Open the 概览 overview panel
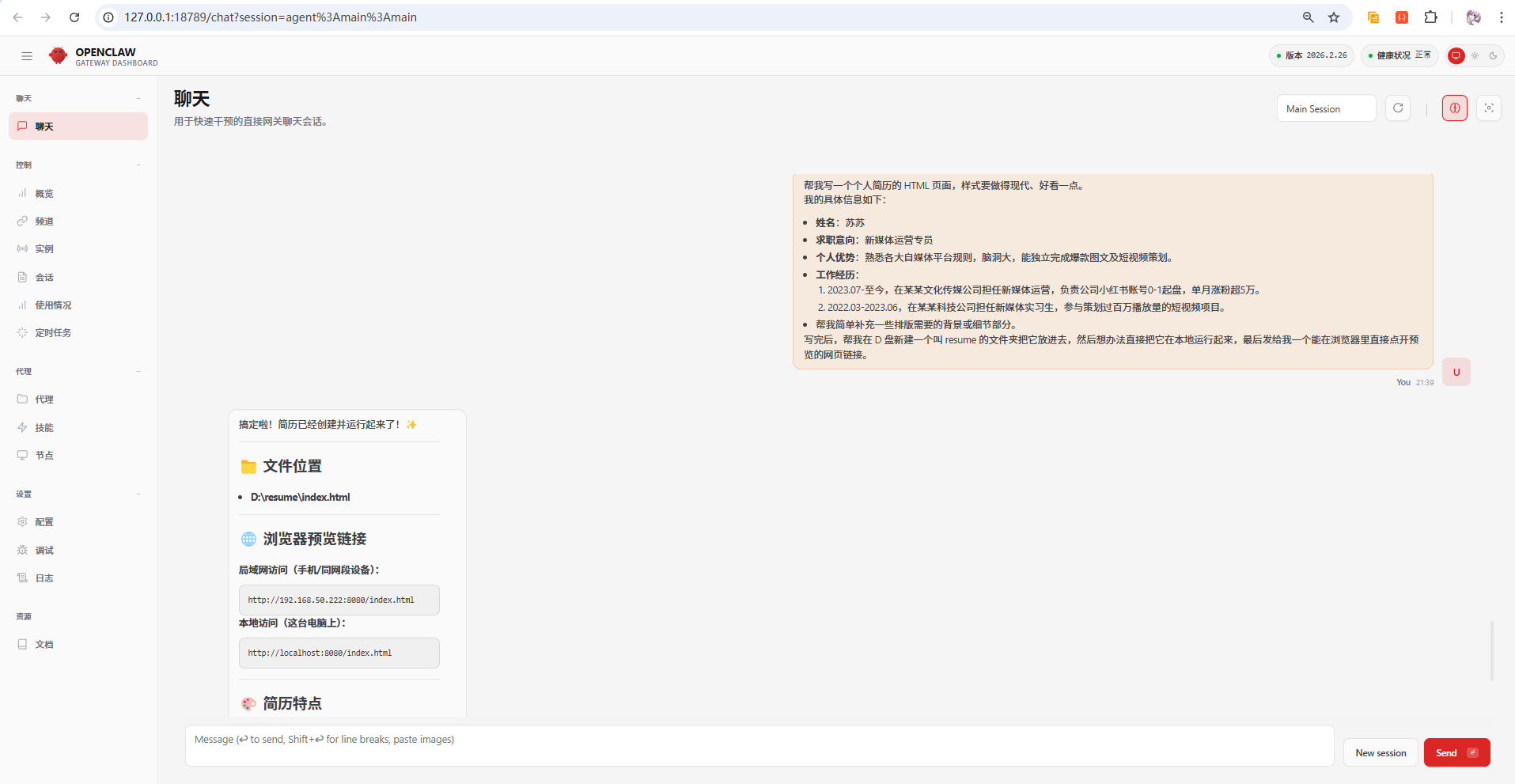Image resolution: width=1515 pixels, height=784 pixels. (x=44, y=193)
